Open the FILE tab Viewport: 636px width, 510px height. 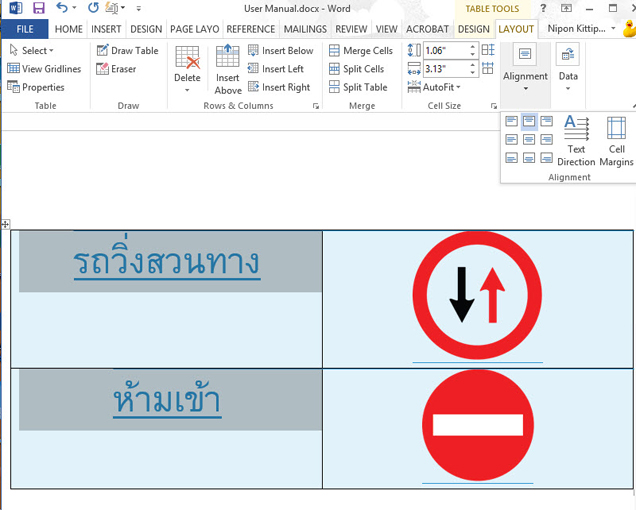tap(25, 29)
